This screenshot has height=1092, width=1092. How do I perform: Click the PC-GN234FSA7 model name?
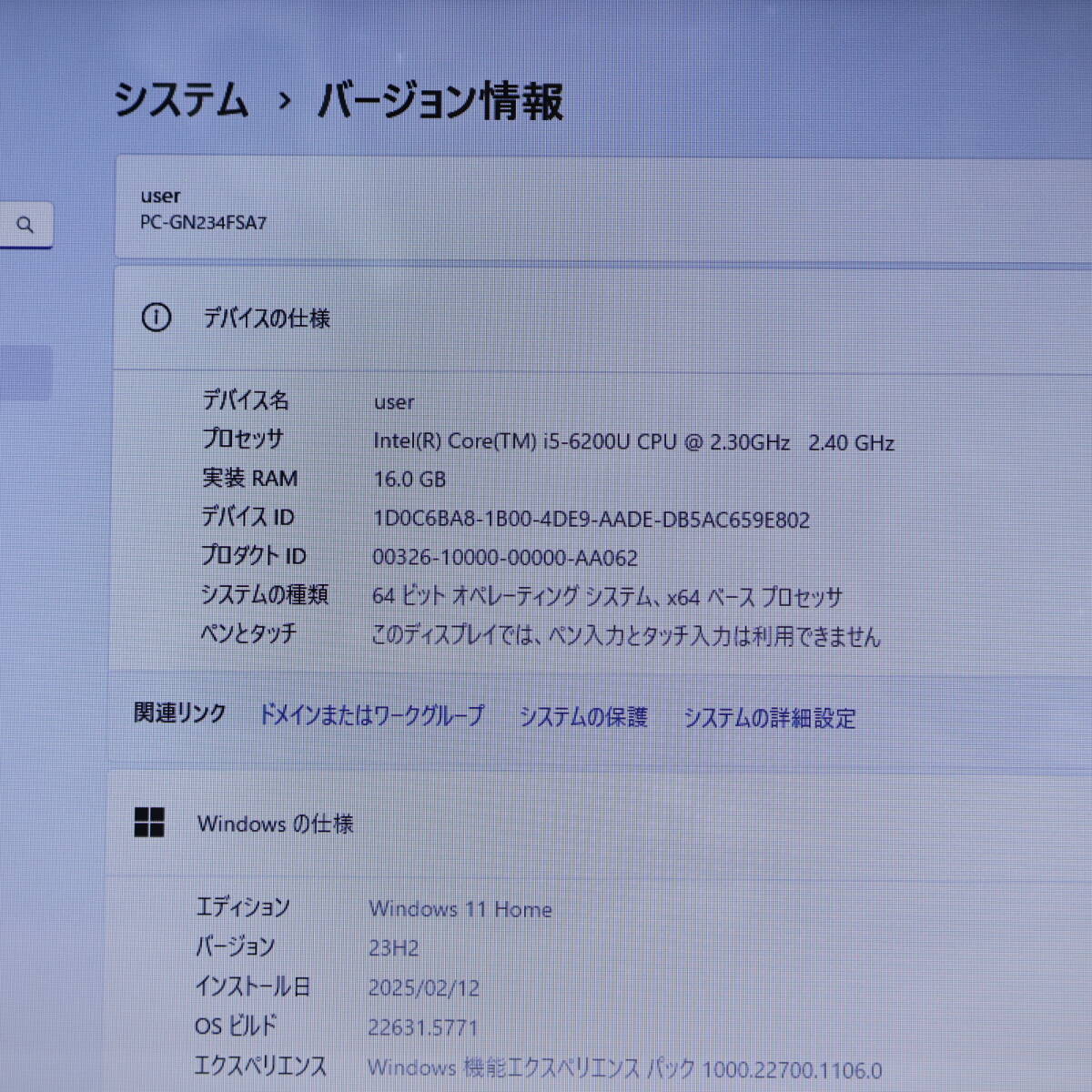203,223
